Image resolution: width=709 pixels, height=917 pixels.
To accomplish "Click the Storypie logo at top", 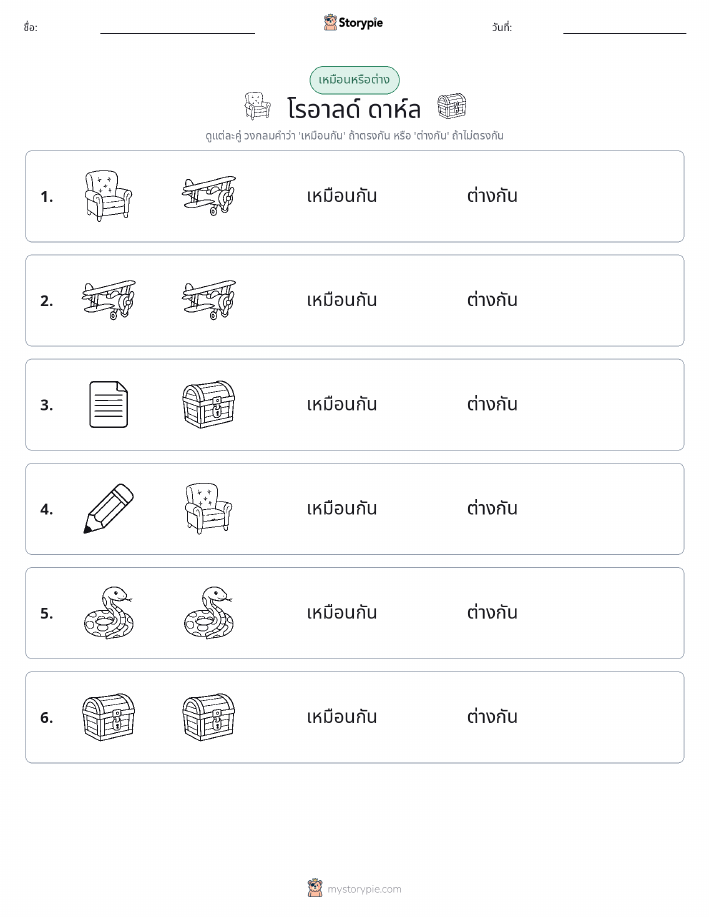I will [x=353, y=23].
